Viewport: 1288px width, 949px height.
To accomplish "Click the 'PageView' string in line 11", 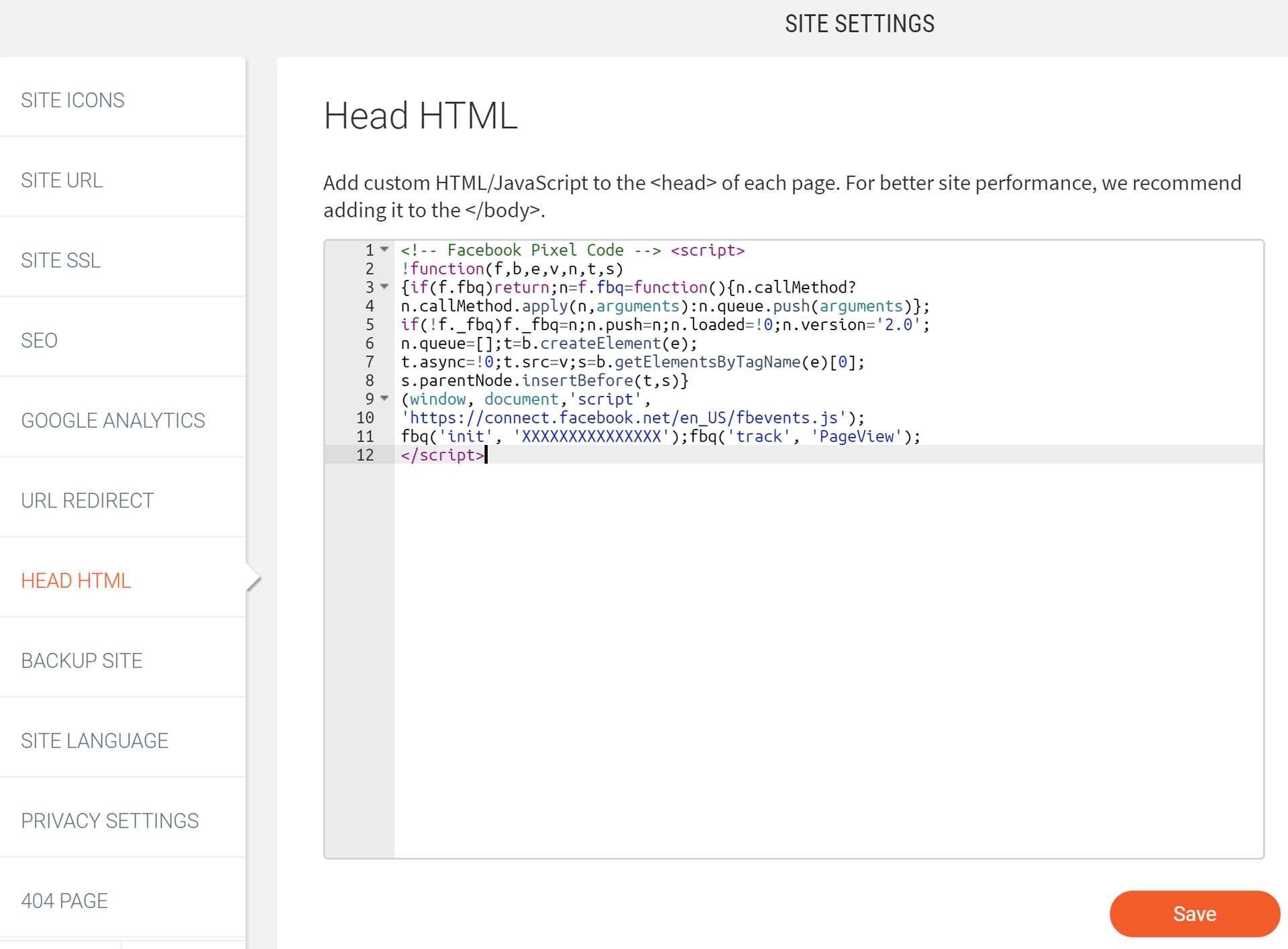I will pyautogui.click(x=857, y=437).
